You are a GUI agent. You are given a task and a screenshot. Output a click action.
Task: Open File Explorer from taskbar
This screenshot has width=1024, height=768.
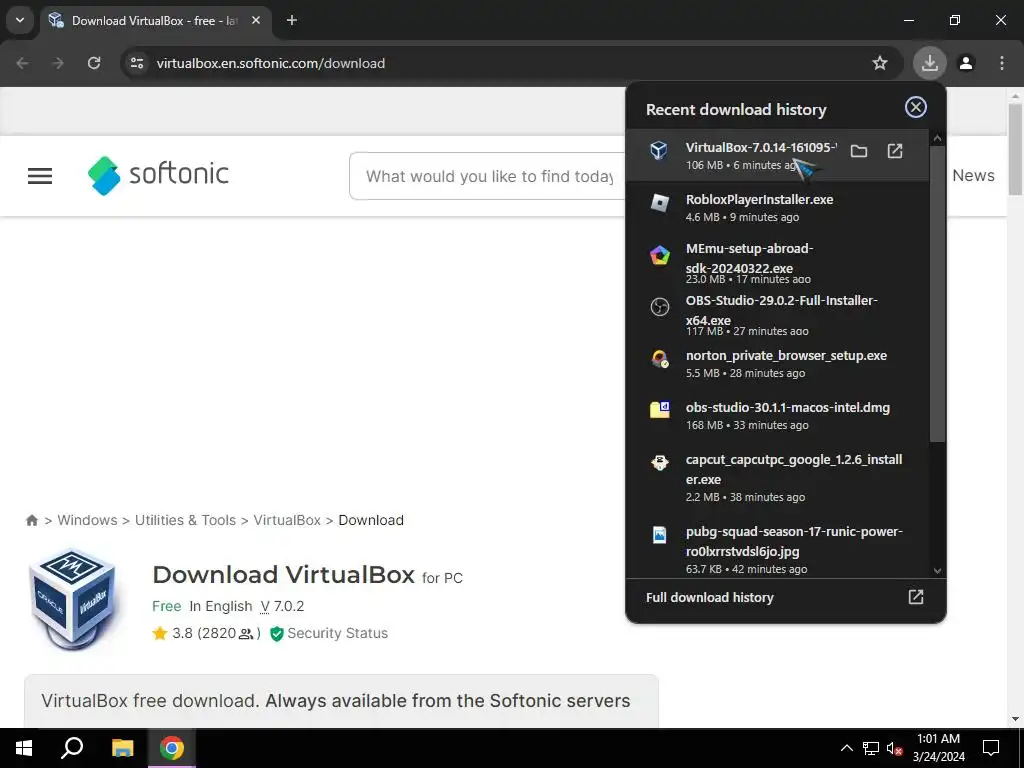(x=122, y=748)
